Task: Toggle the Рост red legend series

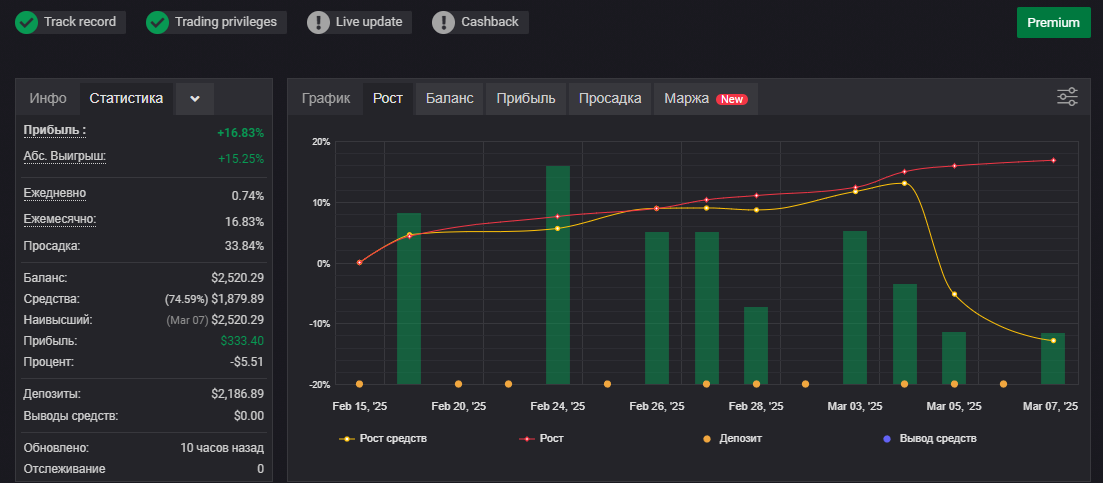Action: coord(542,439)
